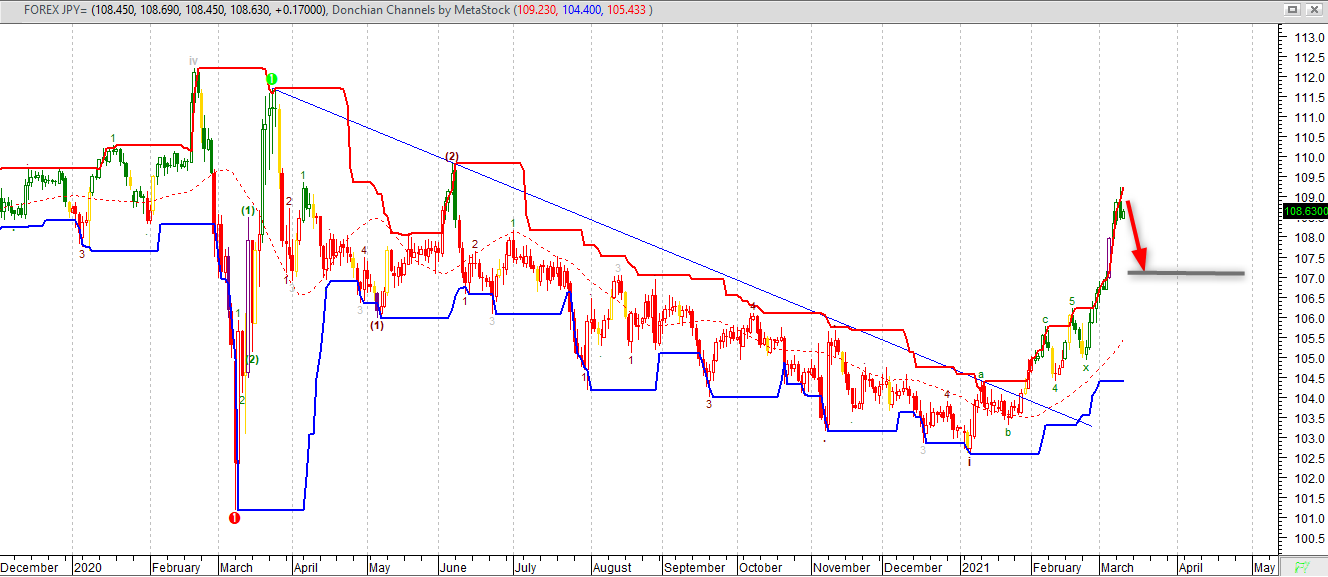Click the 113.0 price scale label
Screen dimensions: 1328x577
click(1301, 37)
